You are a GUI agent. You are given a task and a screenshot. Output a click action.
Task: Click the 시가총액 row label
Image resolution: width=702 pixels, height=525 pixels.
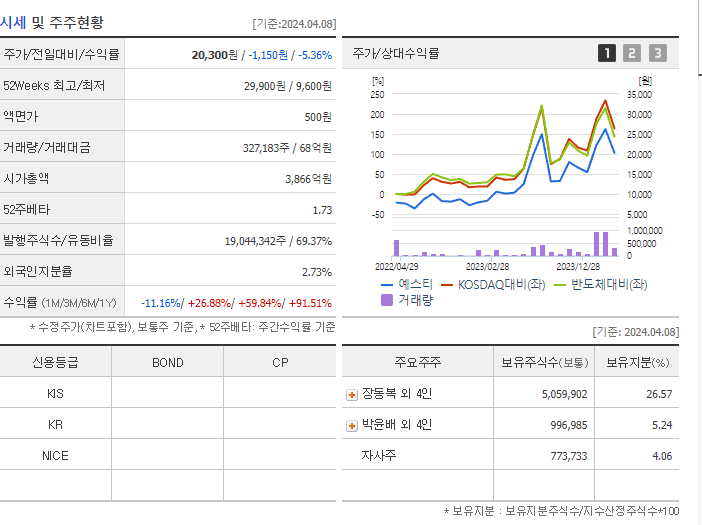[x=26, y=178]
